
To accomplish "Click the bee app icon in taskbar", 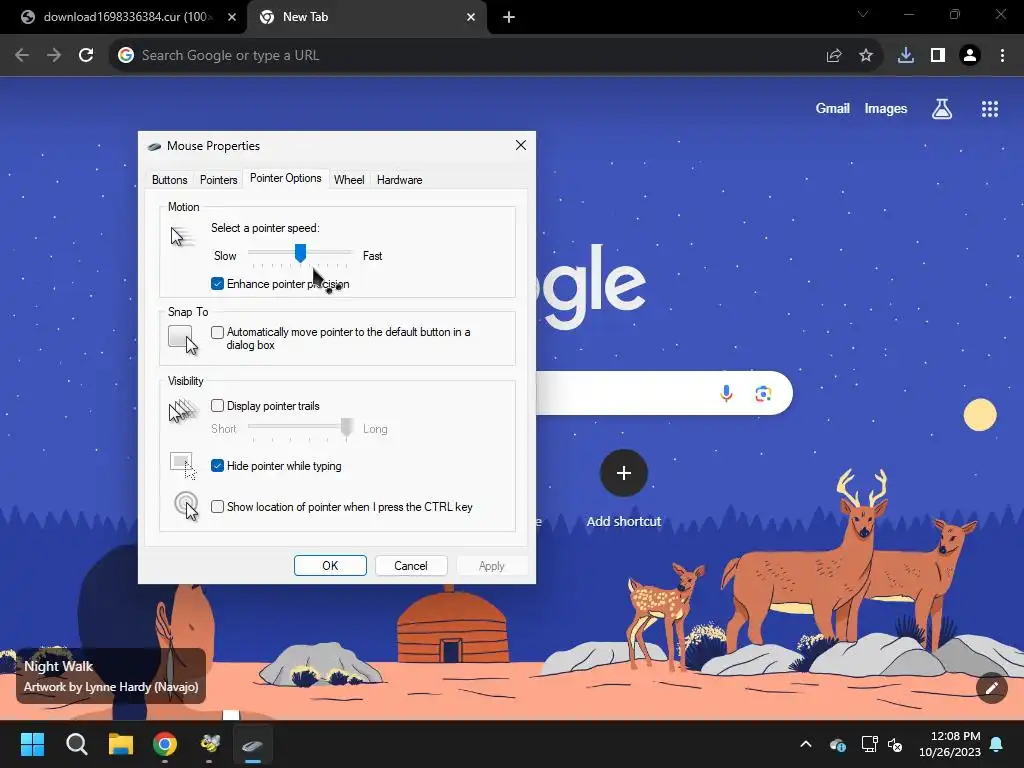I will 209,744.
